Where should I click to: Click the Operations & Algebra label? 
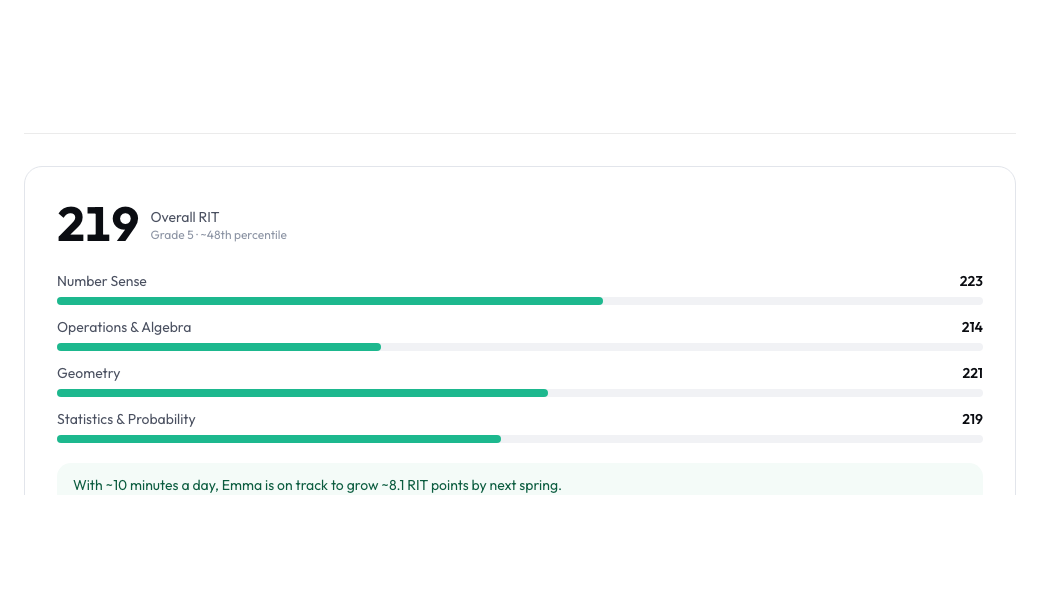pos(124,328)
